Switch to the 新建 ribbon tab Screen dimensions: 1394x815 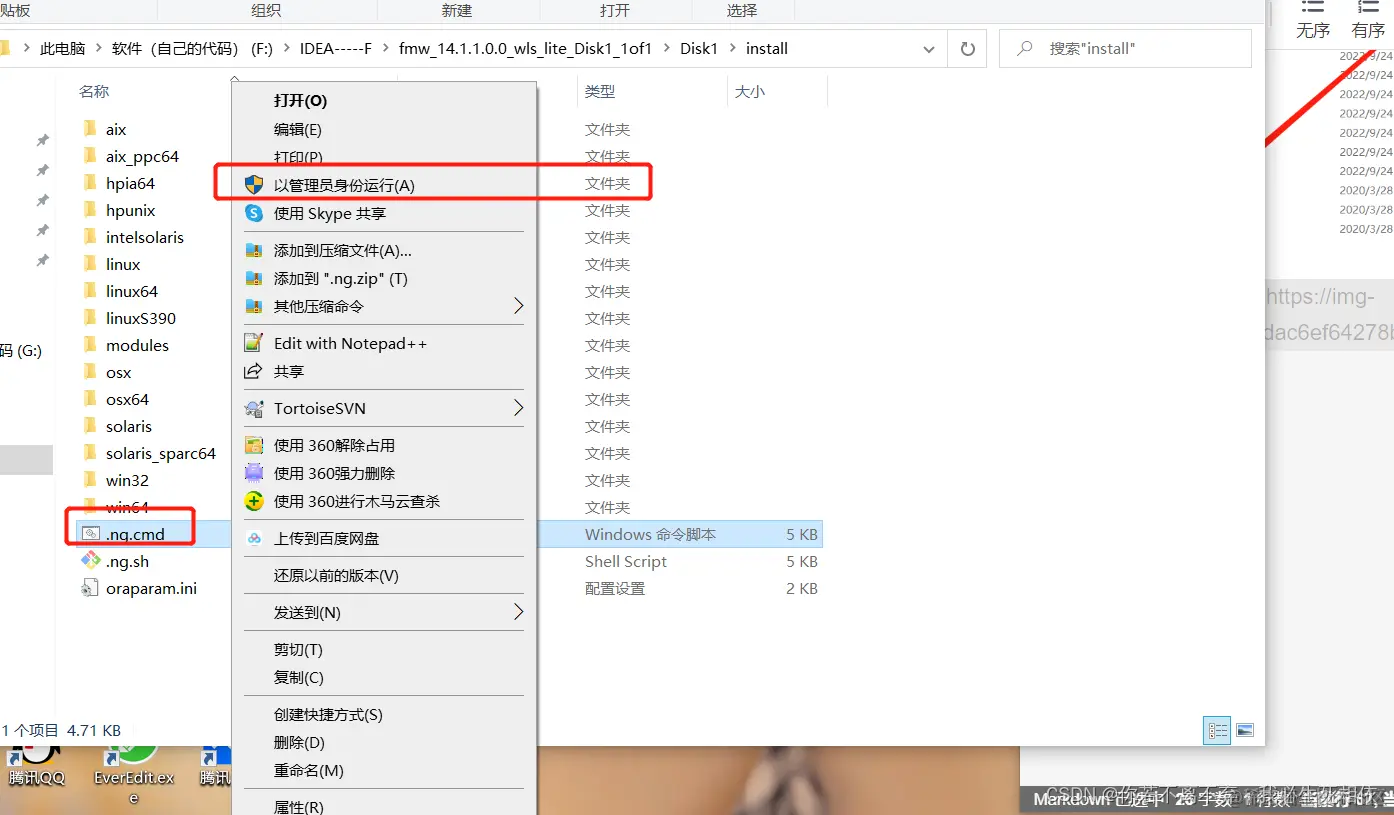point(455,10)
